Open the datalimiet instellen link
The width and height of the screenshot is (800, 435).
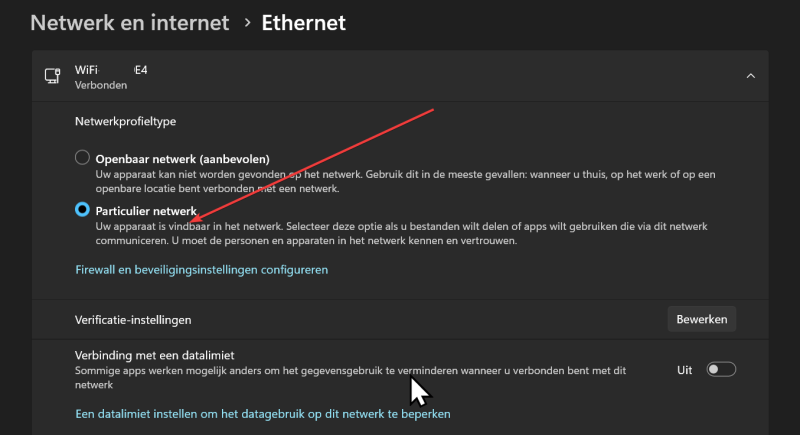263,414
